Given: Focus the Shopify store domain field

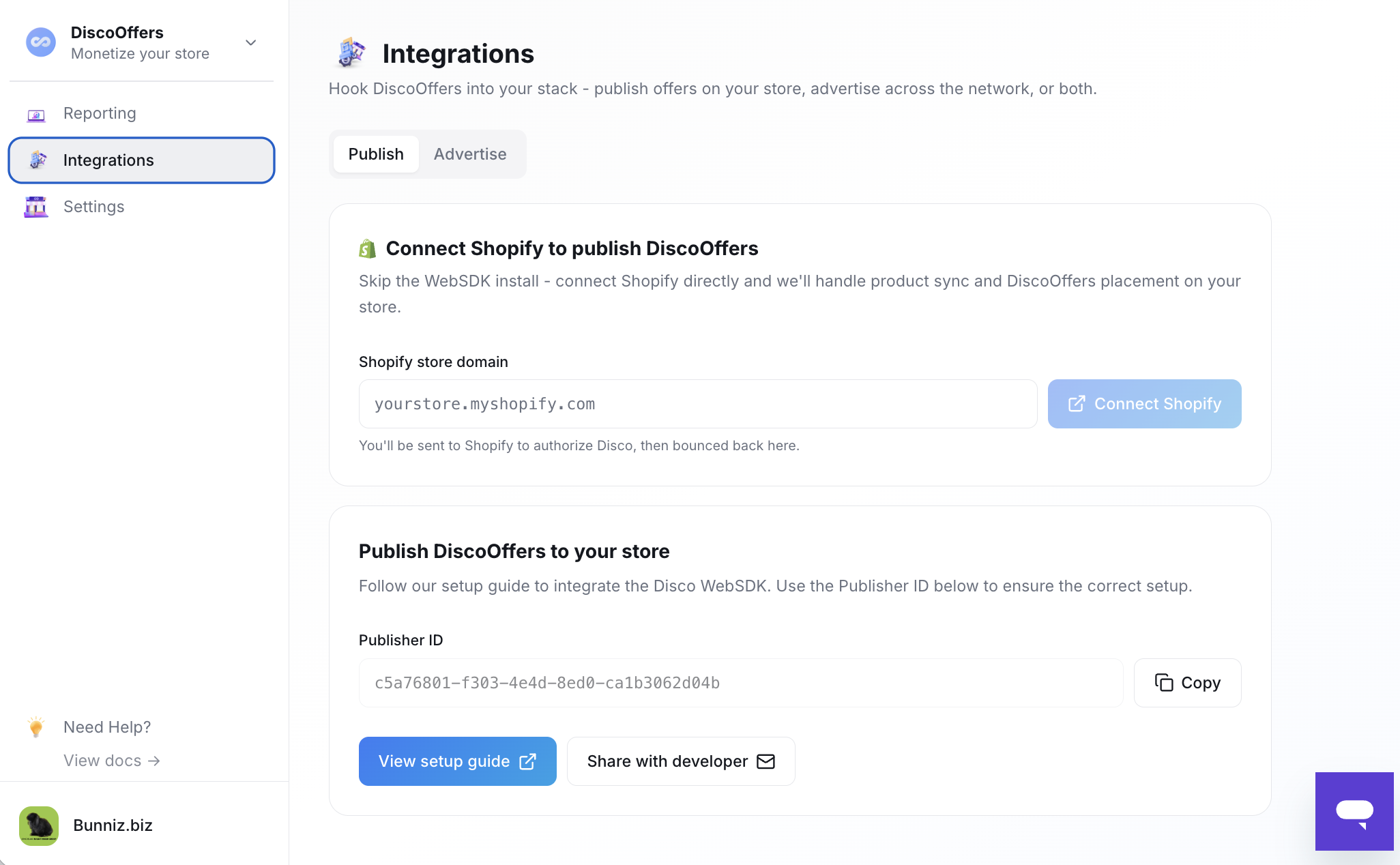Looking at the screenshot, I should coord(698,404).
